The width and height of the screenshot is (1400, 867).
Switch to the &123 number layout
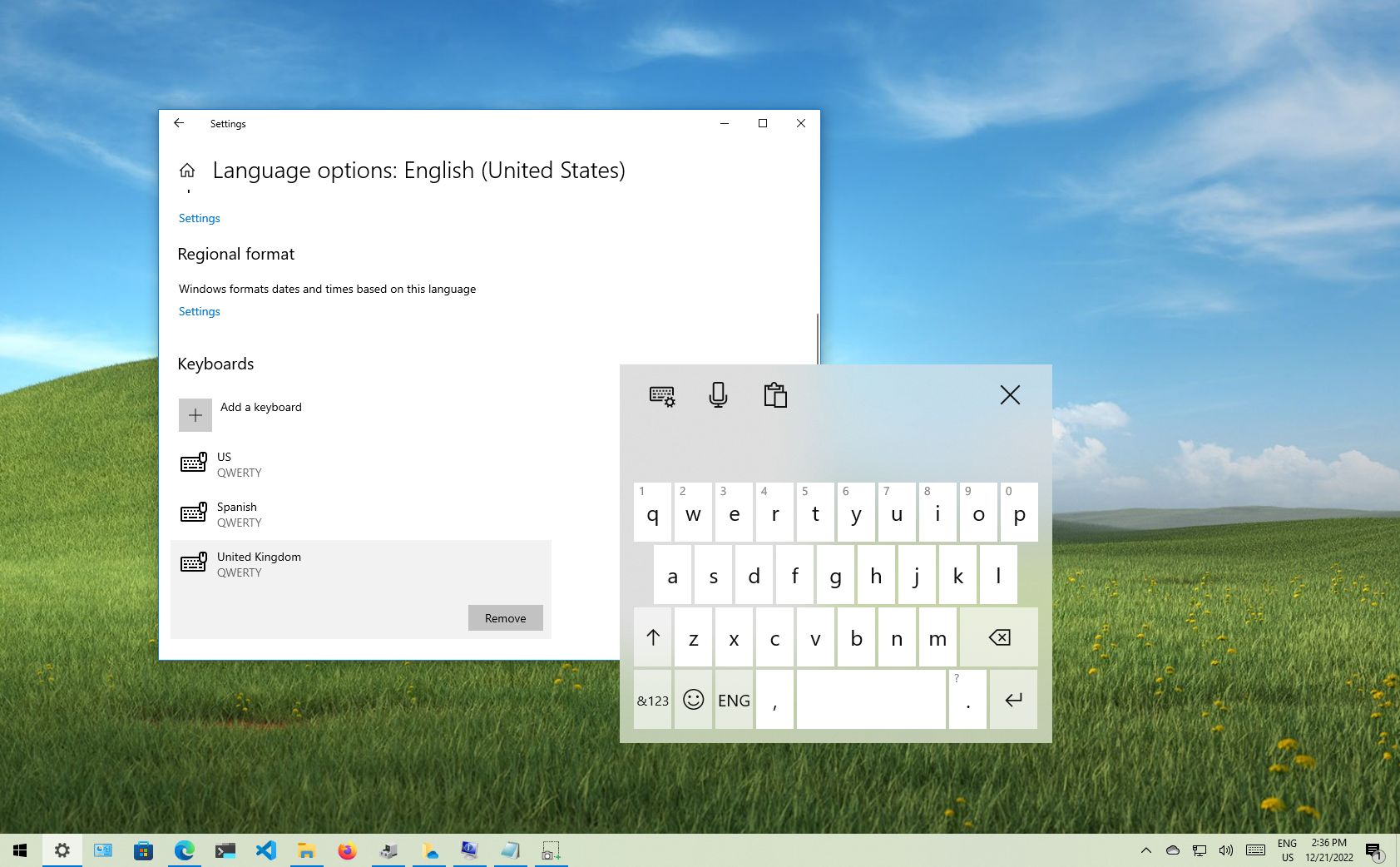652,700
